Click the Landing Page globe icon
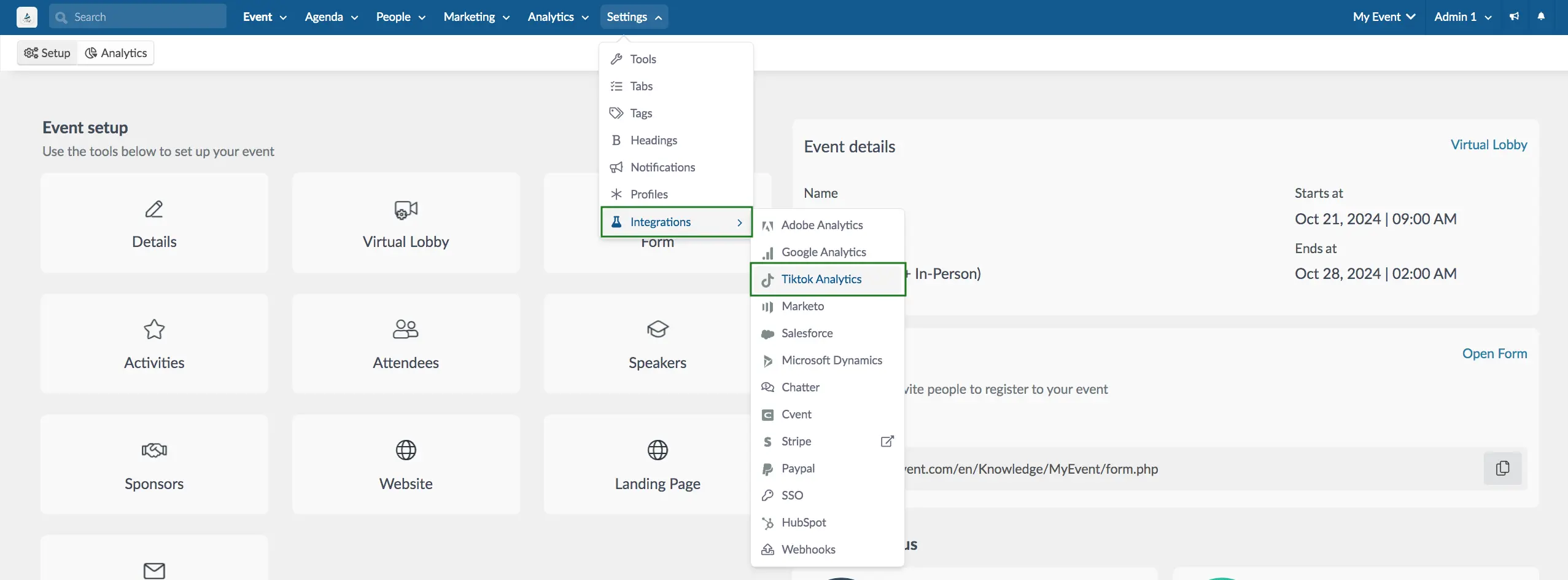This screenshot has width=1568, height=580. pos(658,450)
